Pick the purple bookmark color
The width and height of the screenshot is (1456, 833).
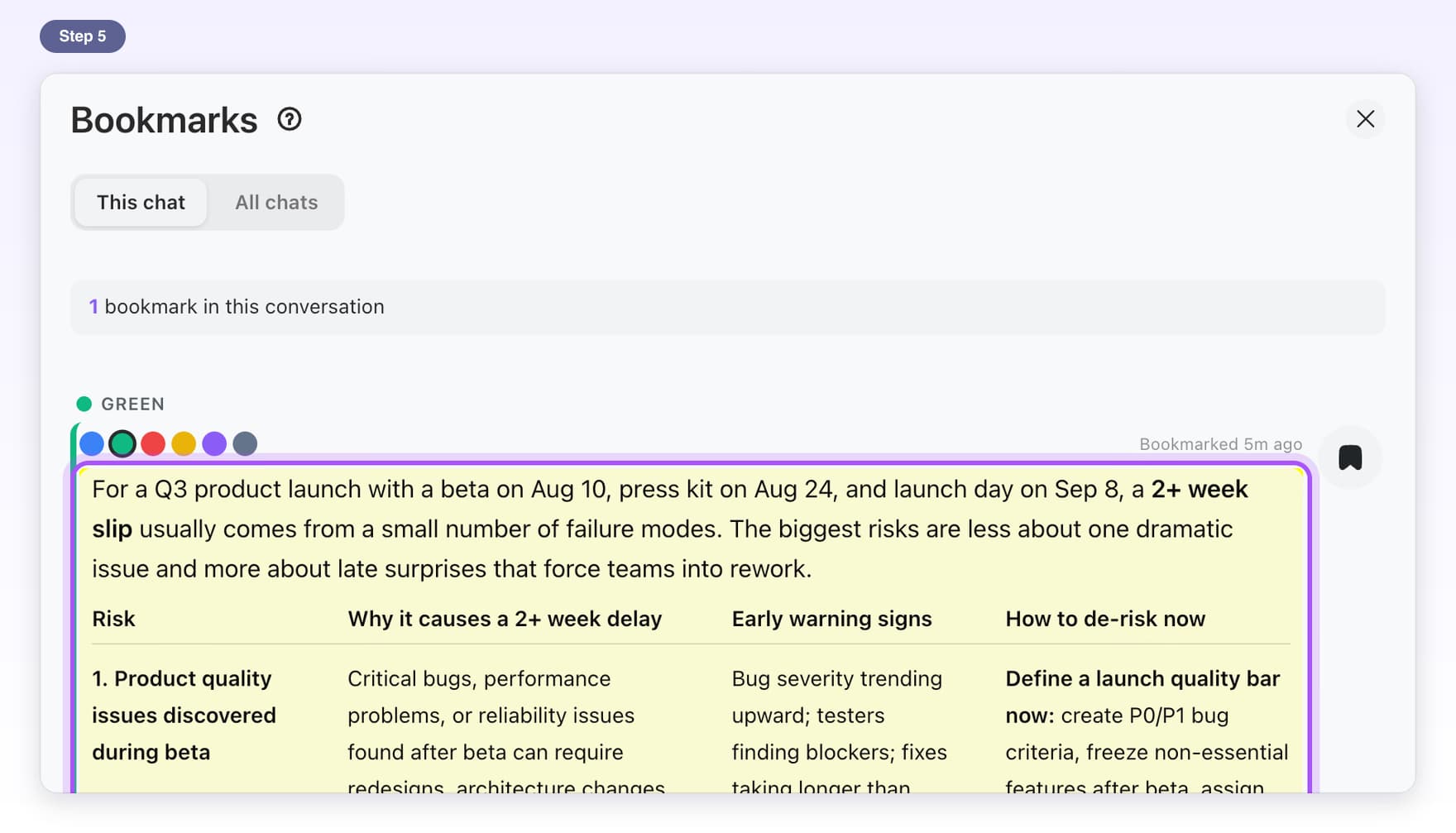tap(214, 443)
